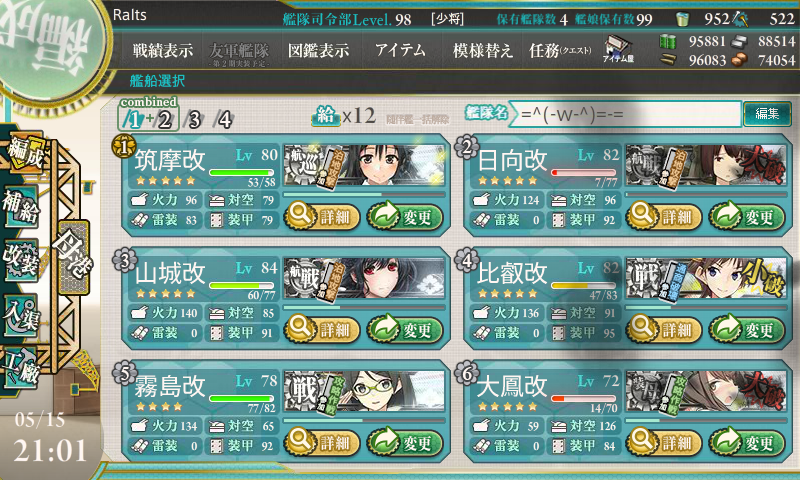Open the 改装 remodel sidebar icon

[21, 260]
